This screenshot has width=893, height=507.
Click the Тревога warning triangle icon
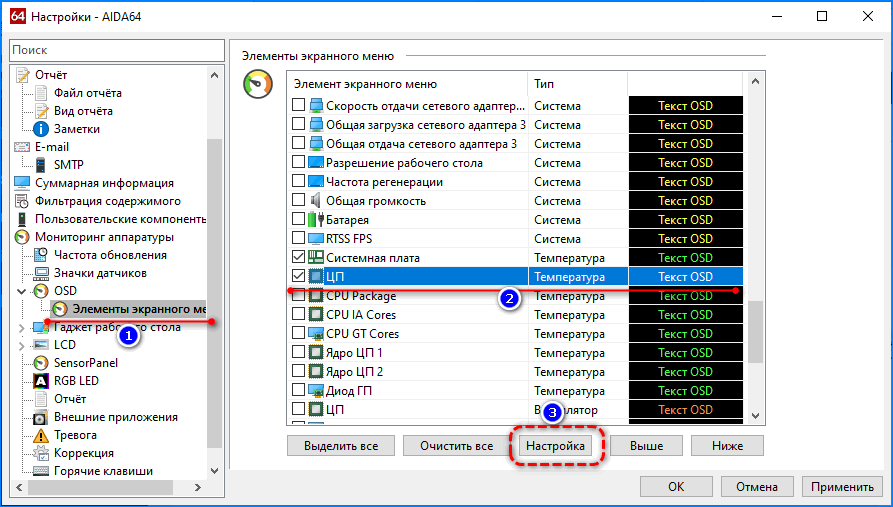pos(41,435)
